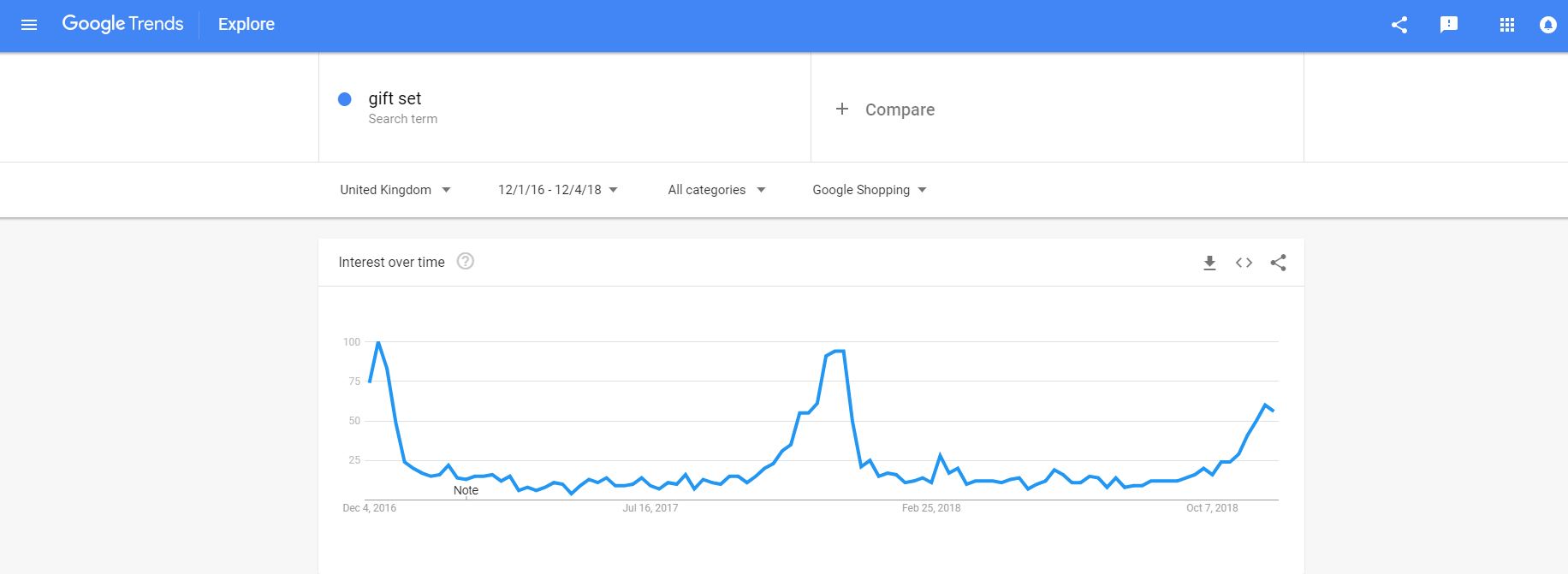The width and height of the screenshot is (1568, 574).
Task: Add a comparison term with Compare
Action: click(x=885, y=109)
